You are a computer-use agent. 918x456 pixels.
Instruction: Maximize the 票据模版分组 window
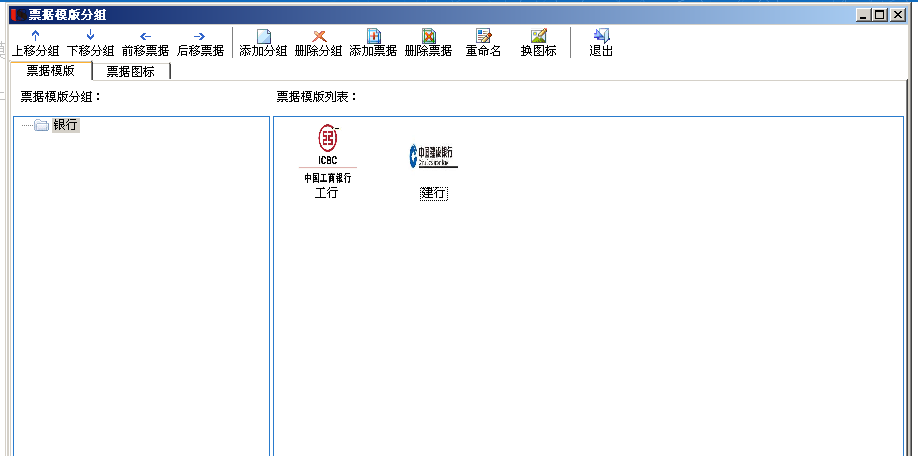point(879,16)
